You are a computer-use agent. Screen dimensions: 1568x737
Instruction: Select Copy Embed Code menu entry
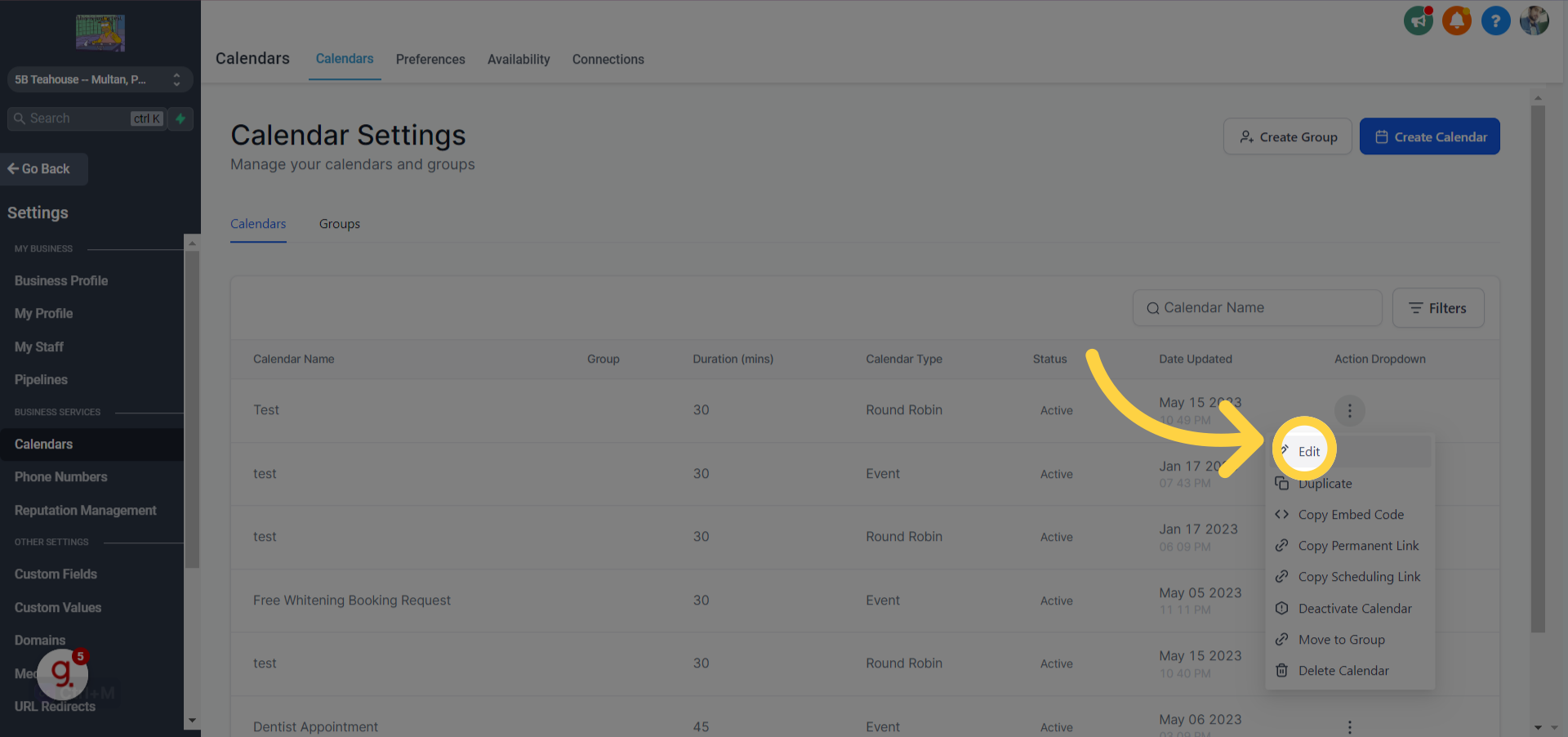(x=1349, y=515)
